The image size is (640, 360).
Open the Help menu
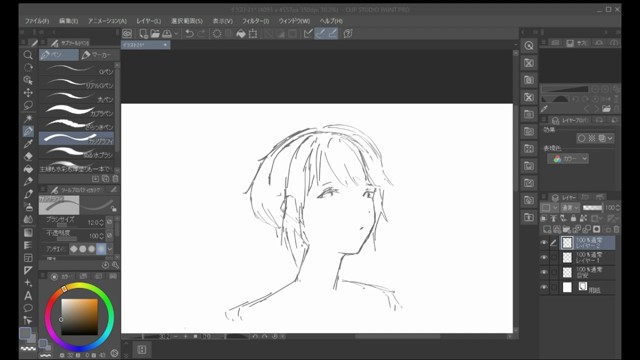(x=331, y=21)
